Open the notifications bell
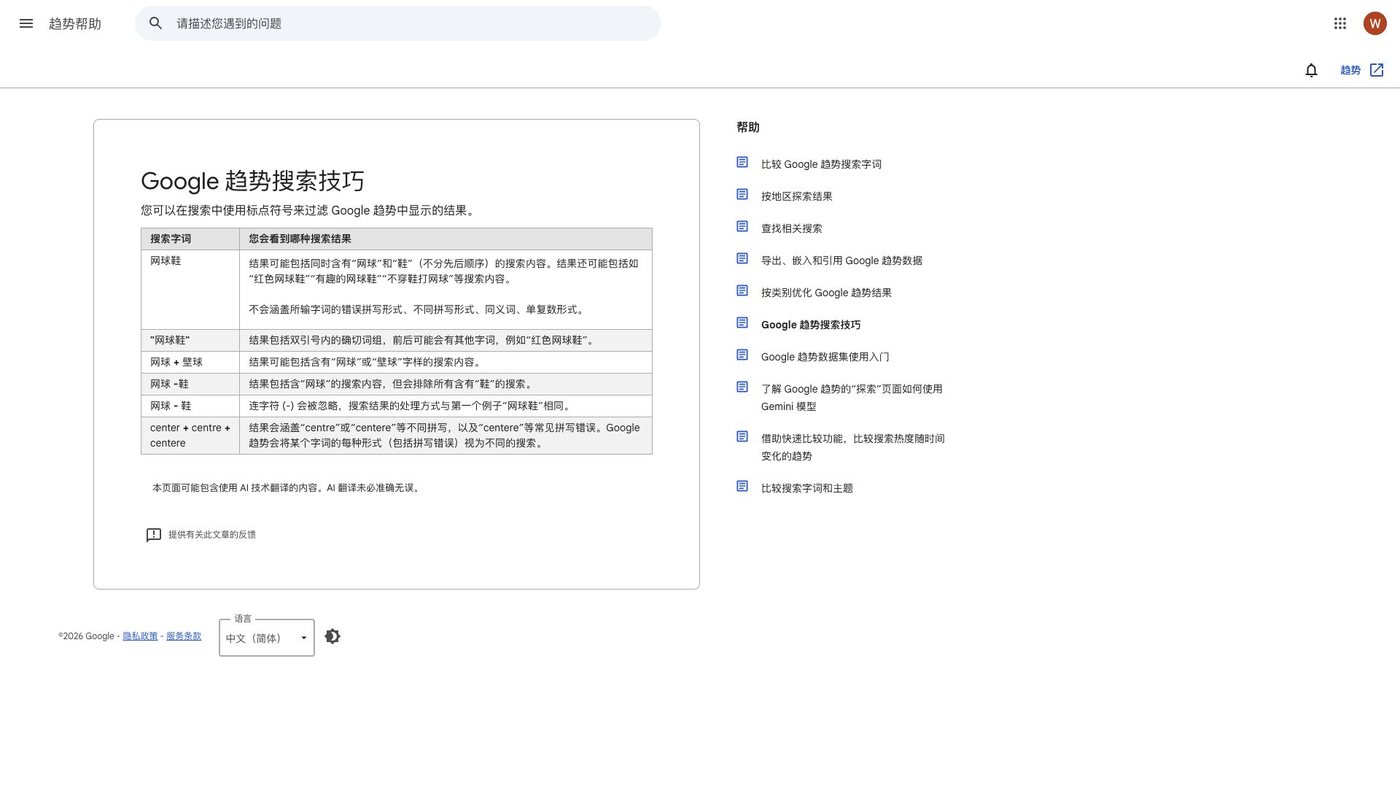Viewport: 1400px width, 788px height. coord(1311,70)
